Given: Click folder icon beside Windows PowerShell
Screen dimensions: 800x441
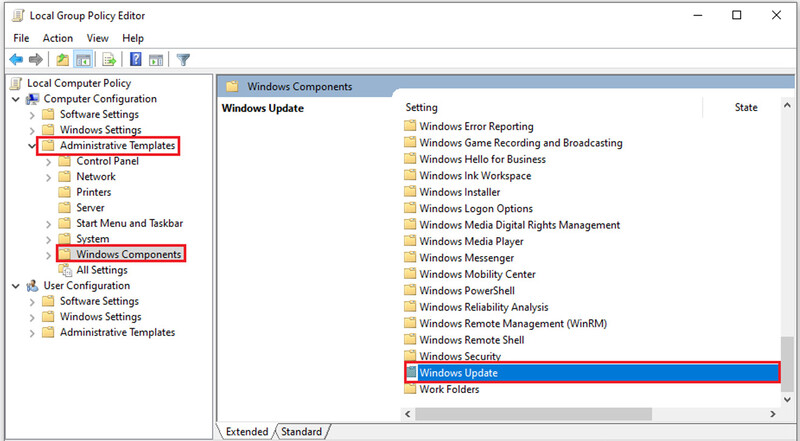Looking at the screenshot, I should click(410, 290).
